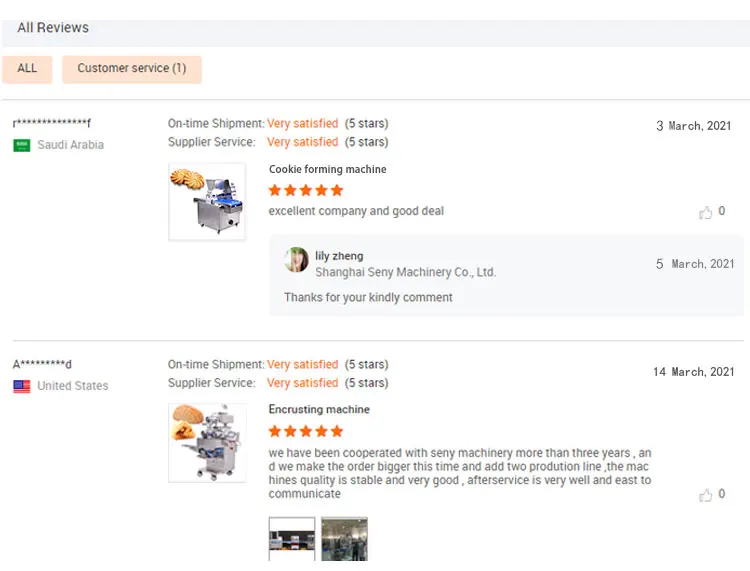This screenshot has height=571, width=750.
Task: Click Shanghai Seny Machinery Co., Ltd. name
Action: (405, 272)
